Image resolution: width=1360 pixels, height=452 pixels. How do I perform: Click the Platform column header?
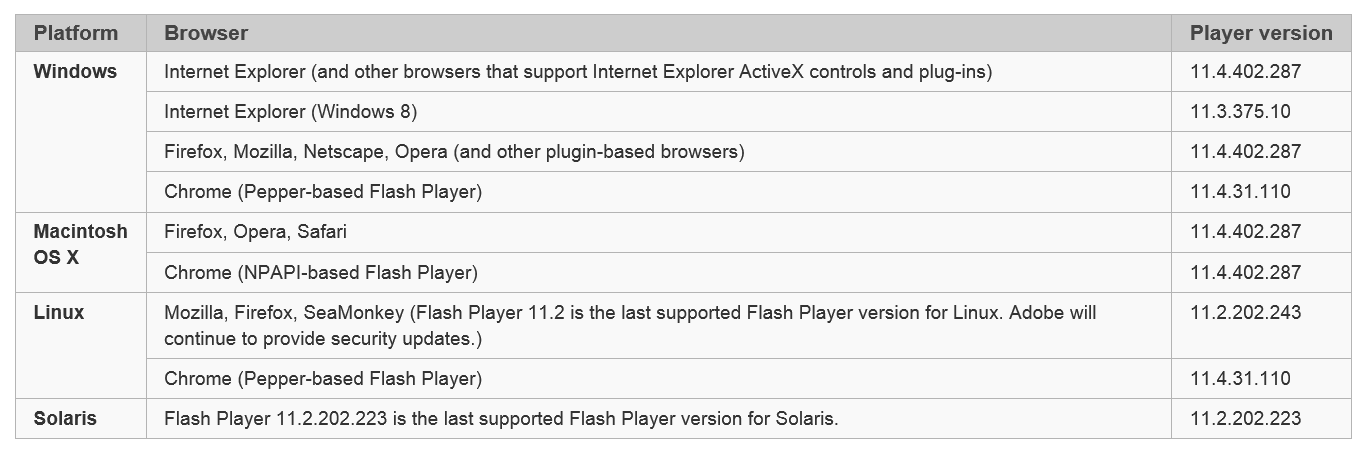tap(76, 33)
